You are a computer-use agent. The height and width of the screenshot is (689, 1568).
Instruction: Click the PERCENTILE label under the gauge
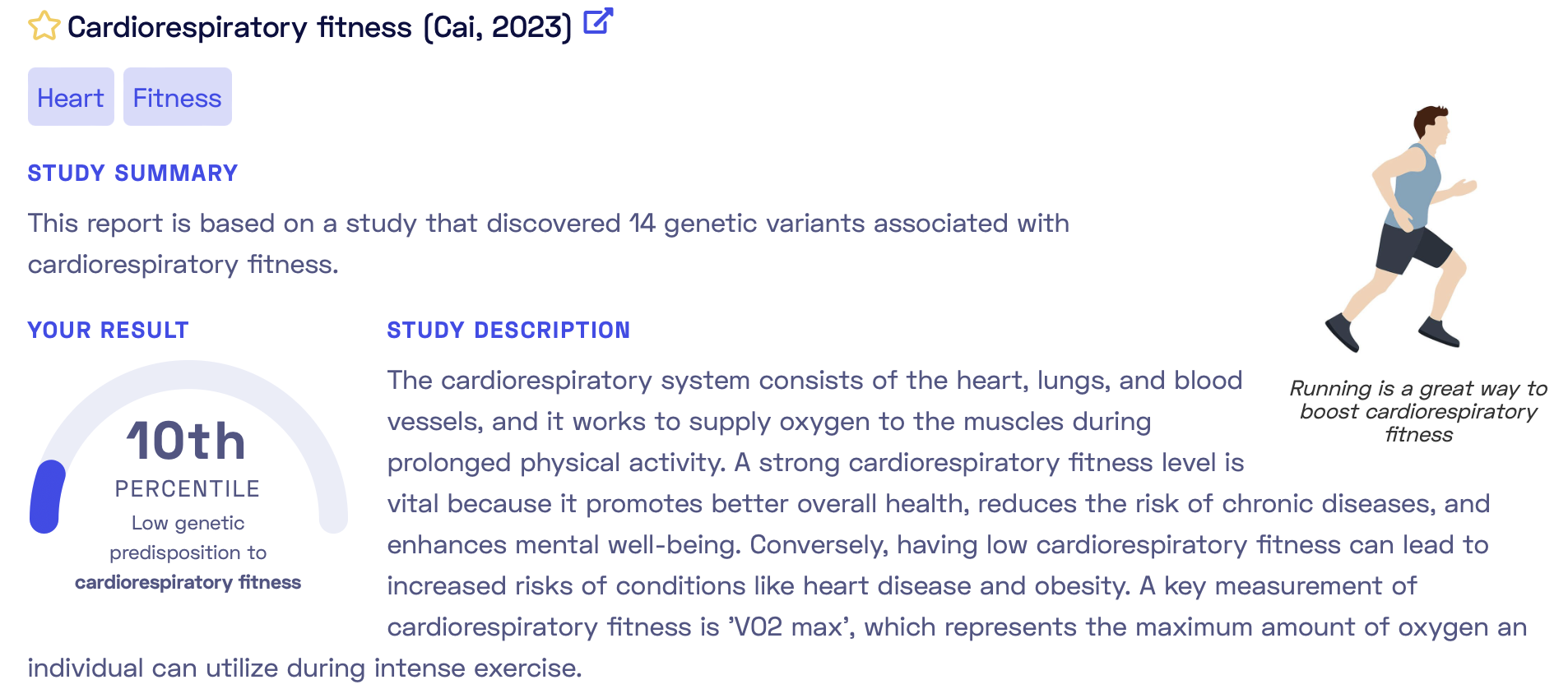coord(188,489)
